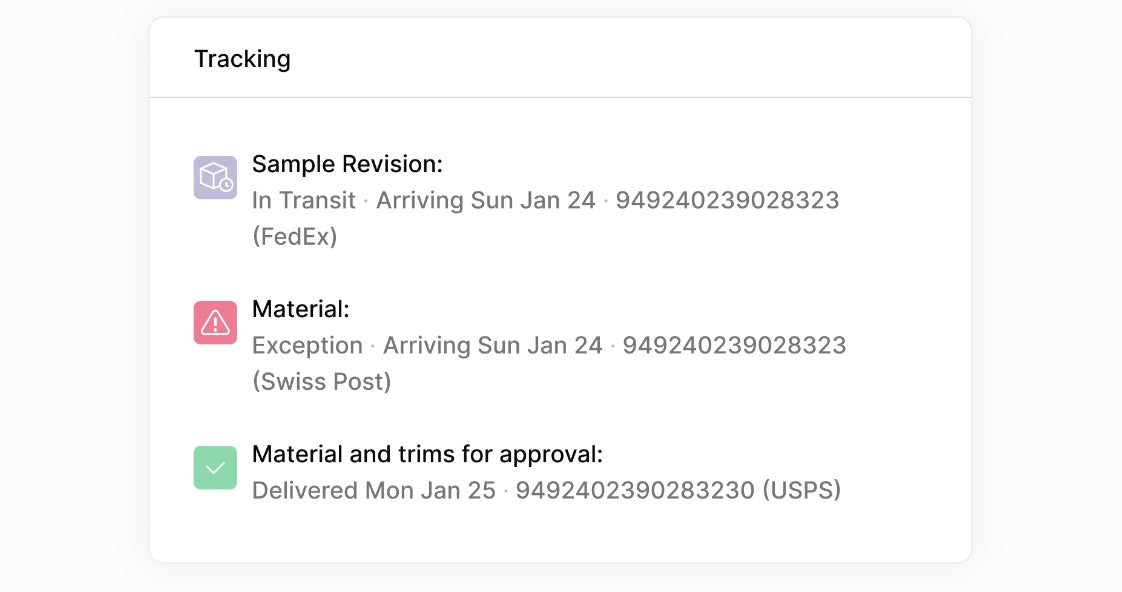This screenshot has height=592, width=1122.
Task: Click the Swiss Post carrier name
Action: (x=321, y=382)
